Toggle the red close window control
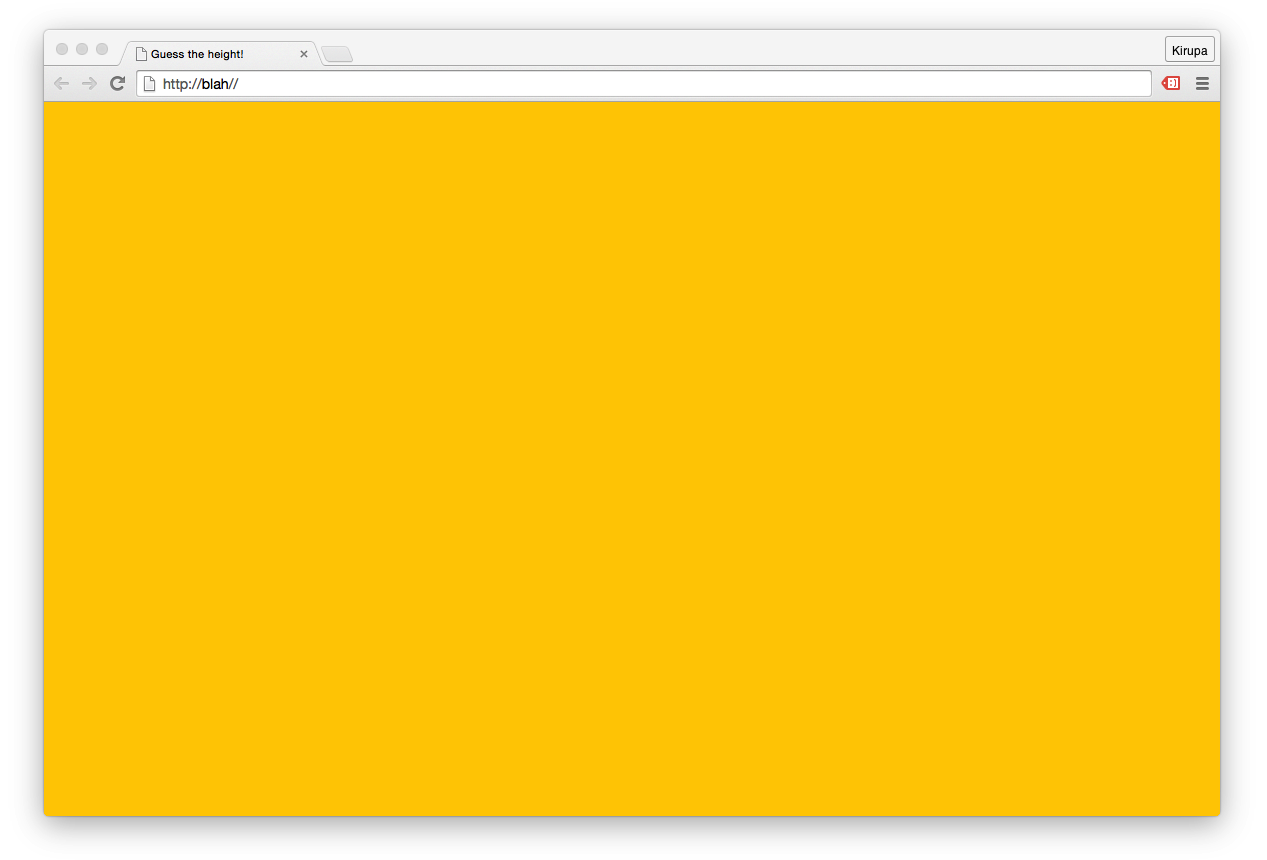Screen dimensions: 1267x860 pyautogui.click(x=62, y=47)
